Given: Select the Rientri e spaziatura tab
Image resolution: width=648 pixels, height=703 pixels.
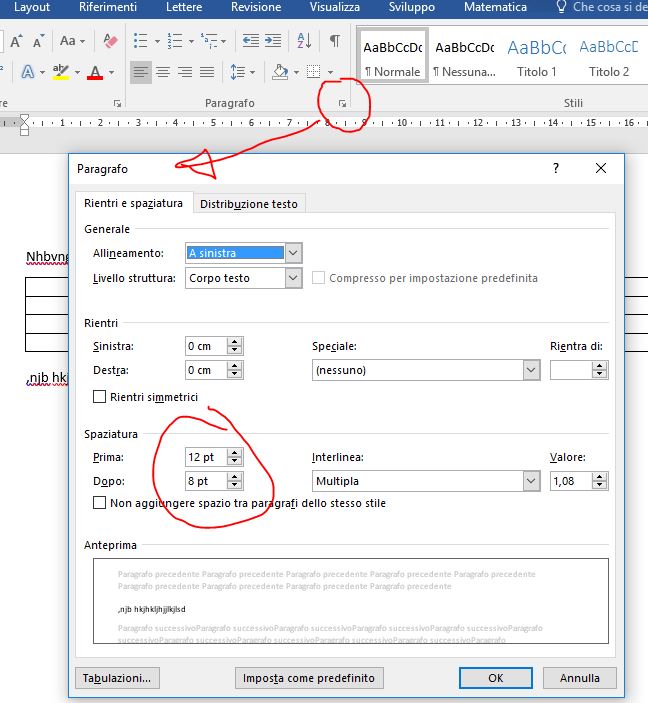Looking at the screenshot, I should [x=133, y=203].
